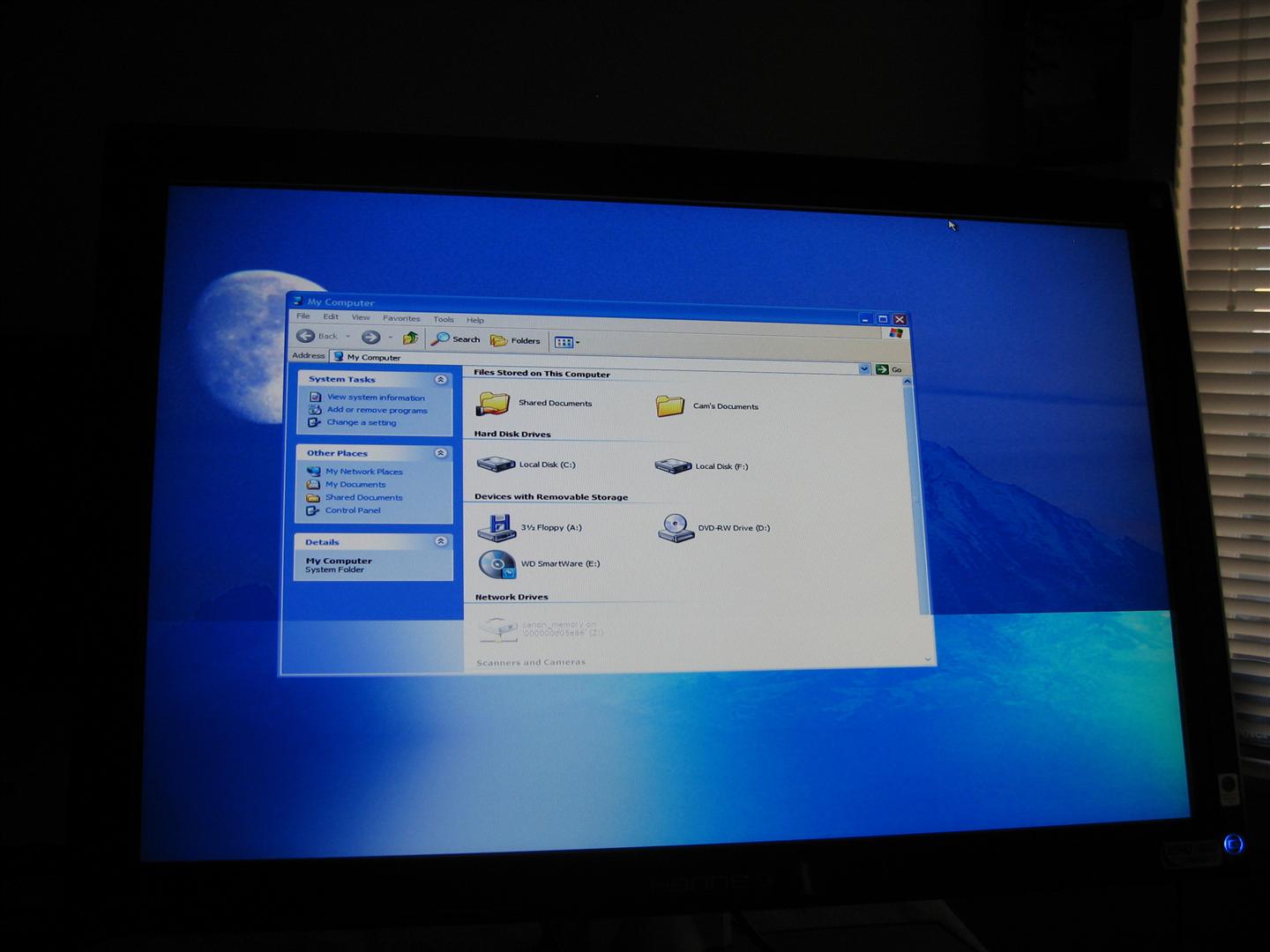The height and width of the screenshot is (952, 1270).
Task: Open the Help menu
Action: 475,320
